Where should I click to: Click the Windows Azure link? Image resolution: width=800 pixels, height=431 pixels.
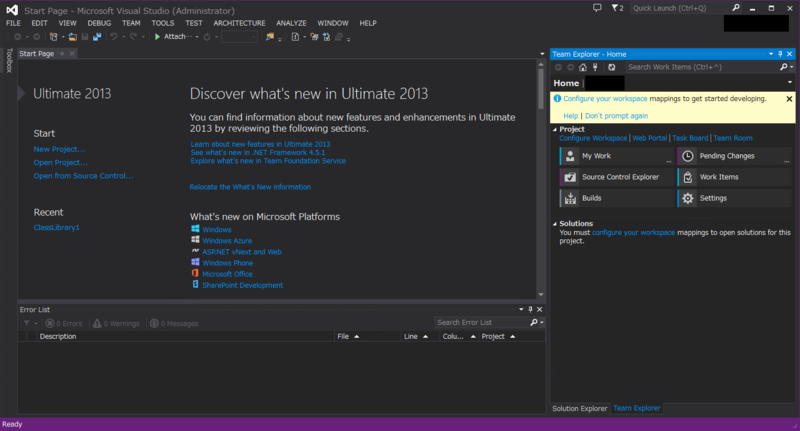pos(227,241)
